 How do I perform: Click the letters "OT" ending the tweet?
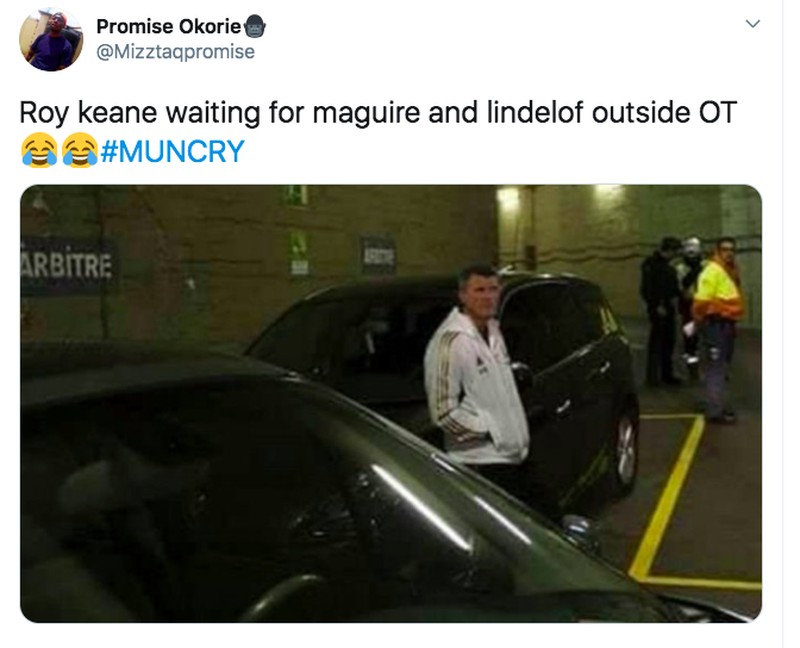tap(718, 112)
